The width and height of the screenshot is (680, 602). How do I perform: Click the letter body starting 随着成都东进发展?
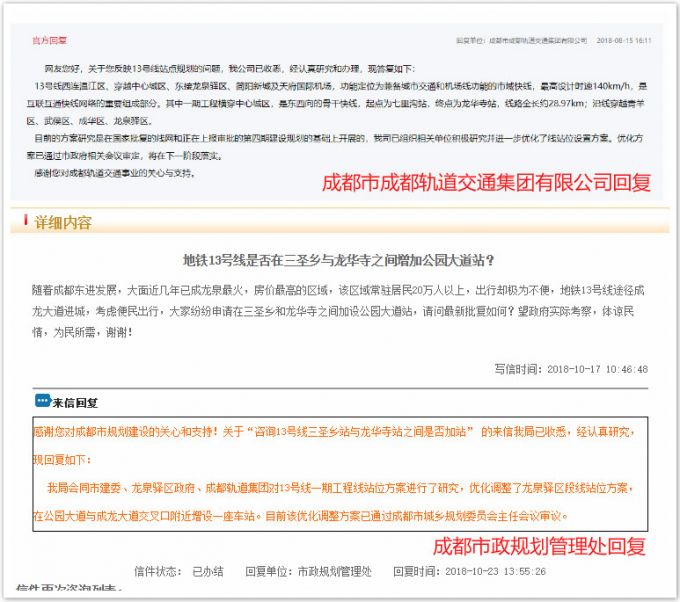[x=338, y=311]
